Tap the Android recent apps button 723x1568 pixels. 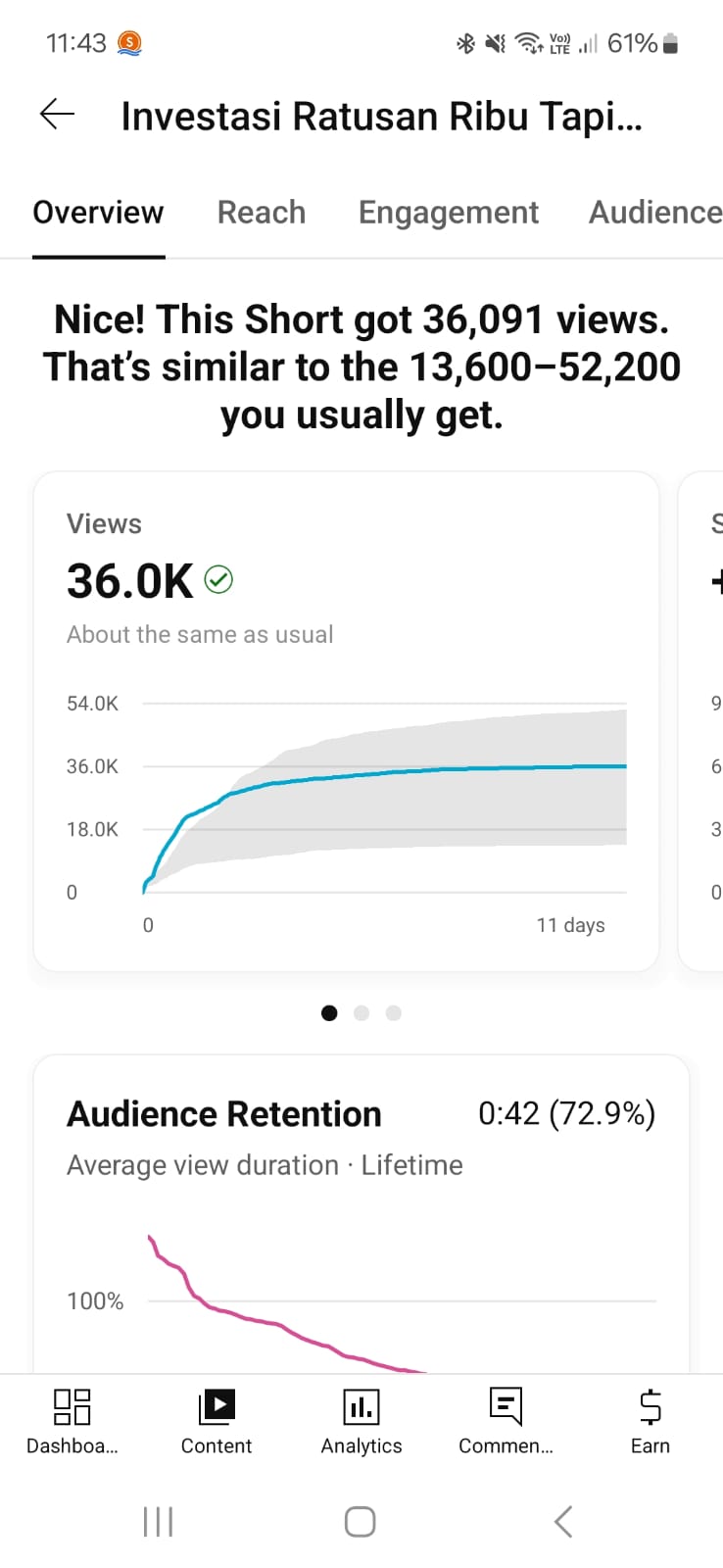coord(158,1522)
